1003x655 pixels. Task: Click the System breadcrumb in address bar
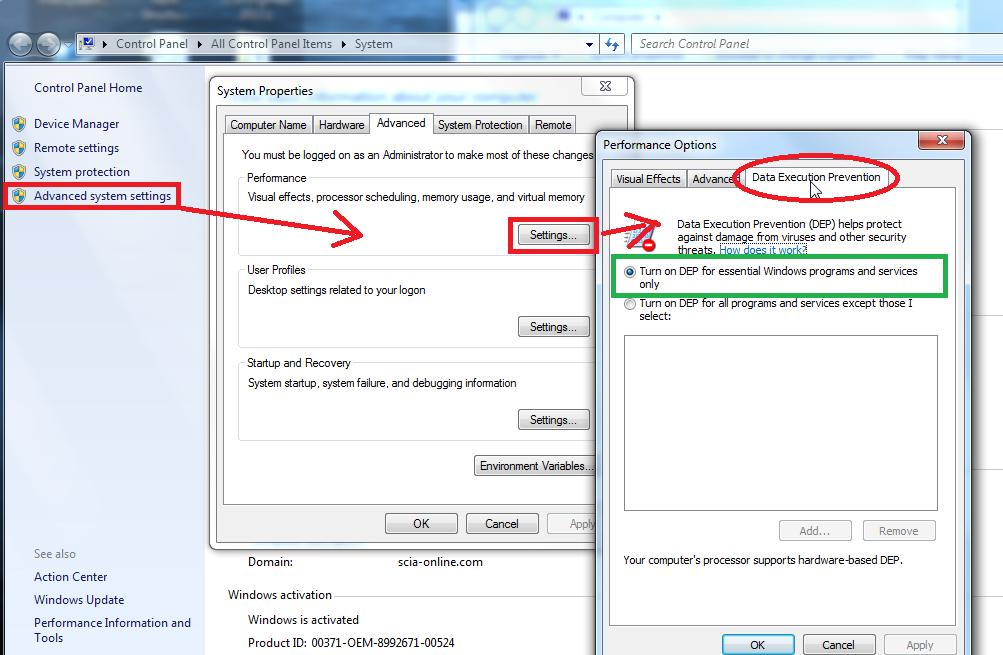coord(374,44)
